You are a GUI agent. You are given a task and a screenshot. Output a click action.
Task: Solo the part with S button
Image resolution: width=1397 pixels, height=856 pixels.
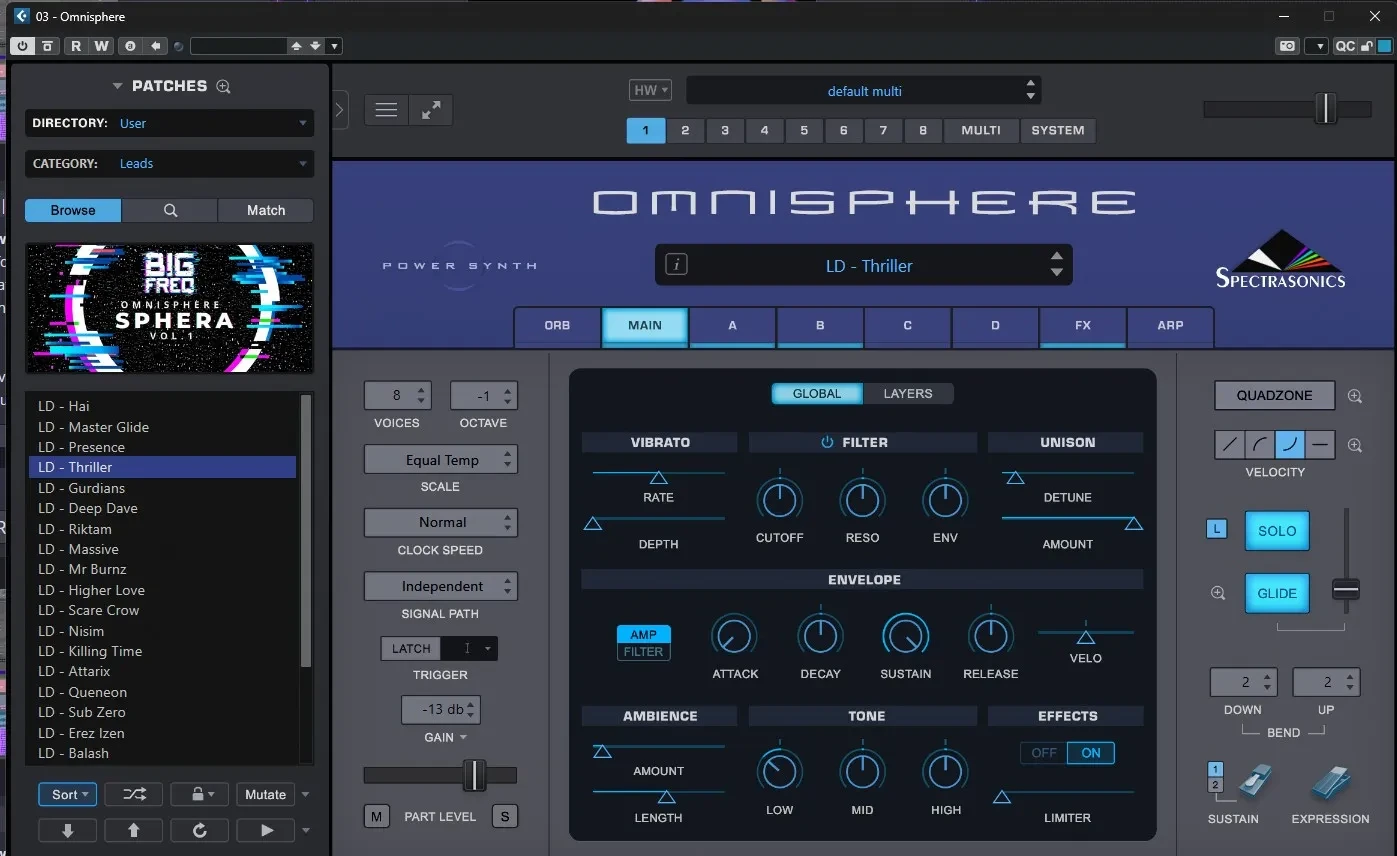pyautogui.click(x=504, y=816)
